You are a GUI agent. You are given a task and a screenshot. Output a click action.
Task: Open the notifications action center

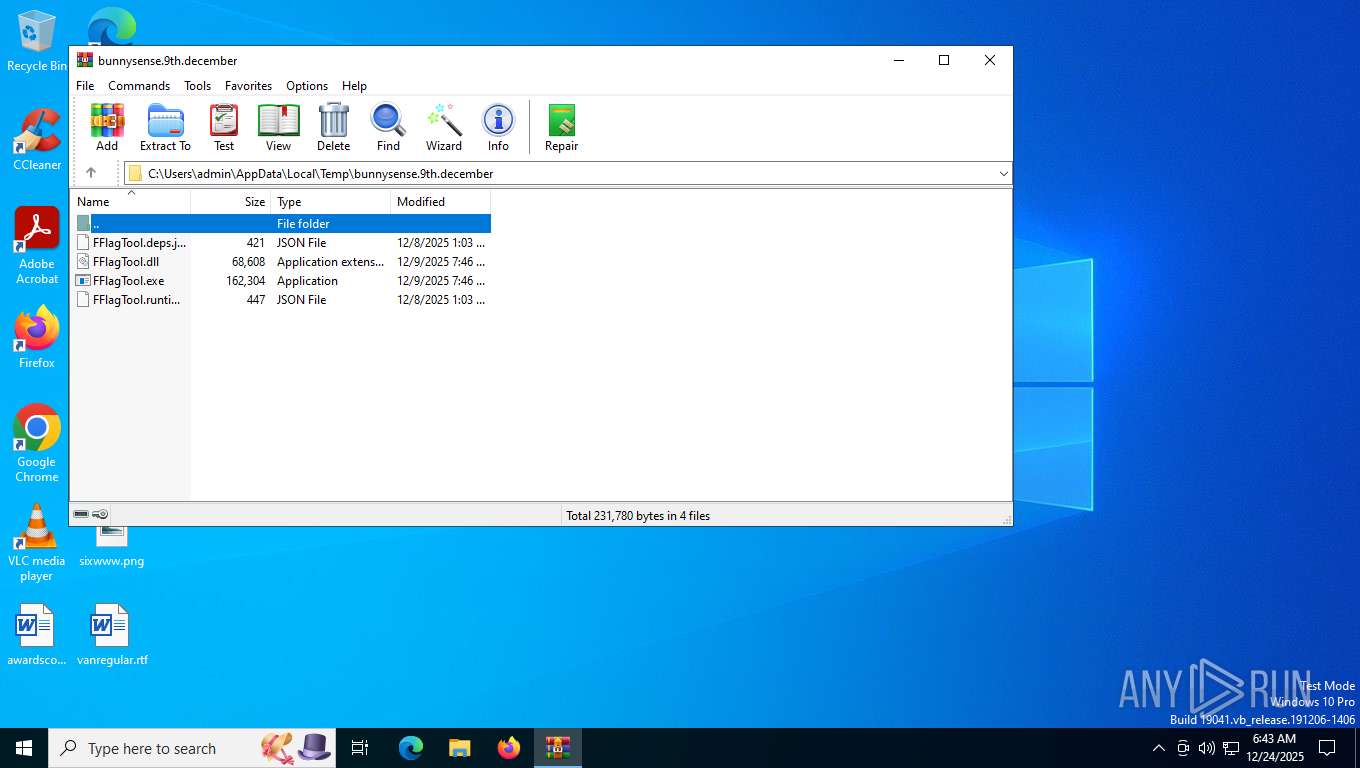point(1327,748)
